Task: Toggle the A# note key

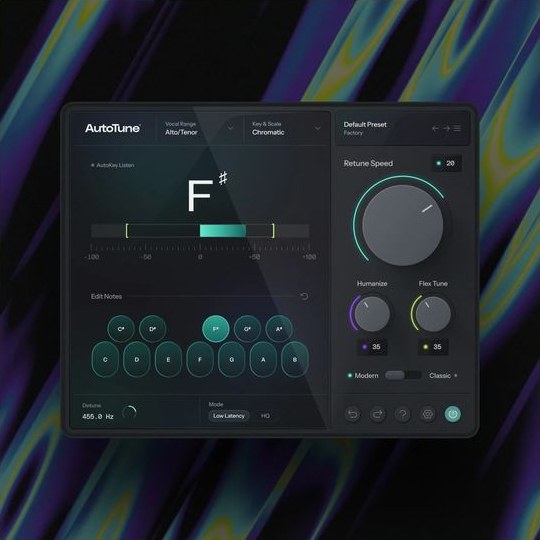Action: point(279,329)
